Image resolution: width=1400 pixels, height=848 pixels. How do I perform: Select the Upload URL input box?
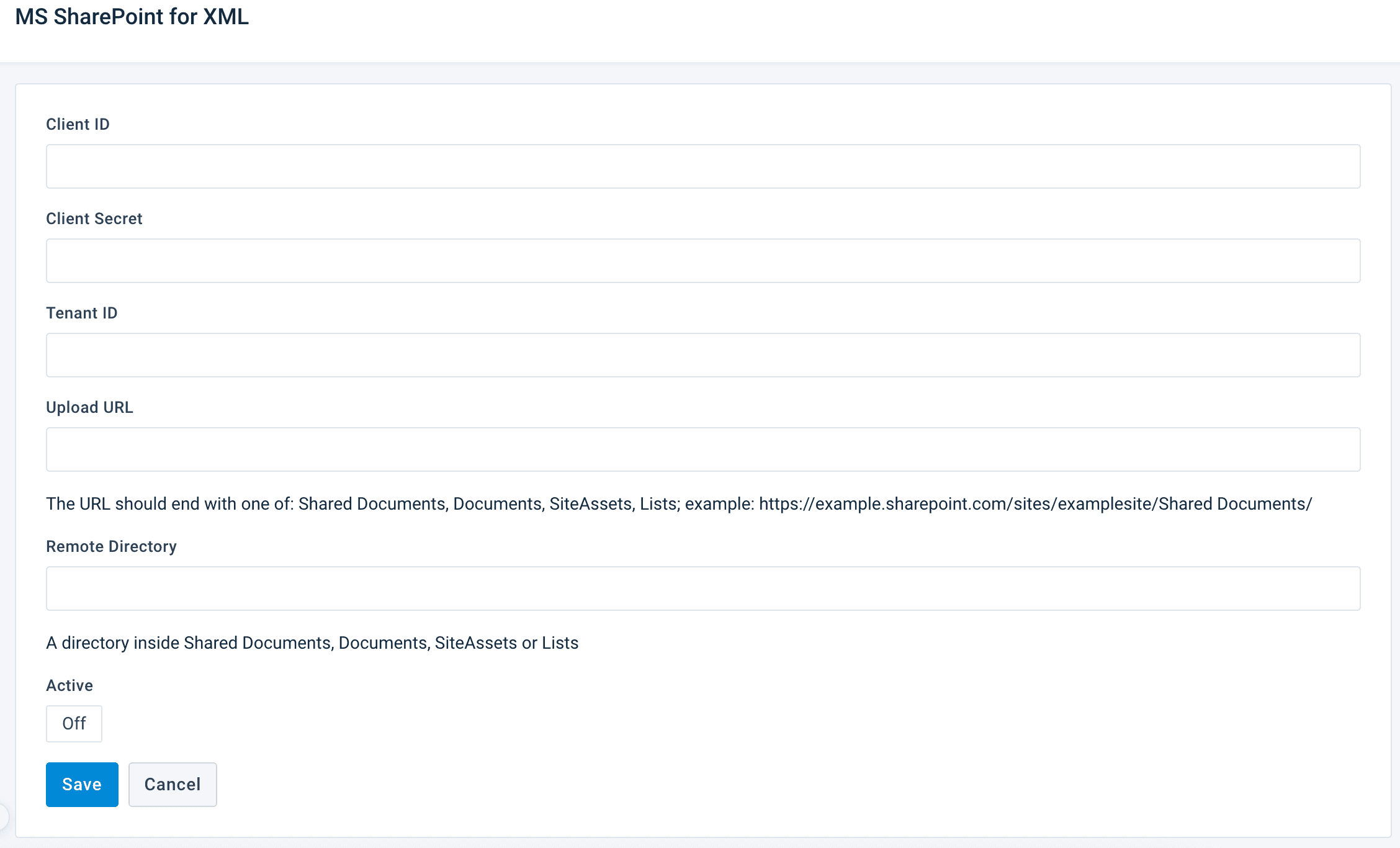(703, 449)
